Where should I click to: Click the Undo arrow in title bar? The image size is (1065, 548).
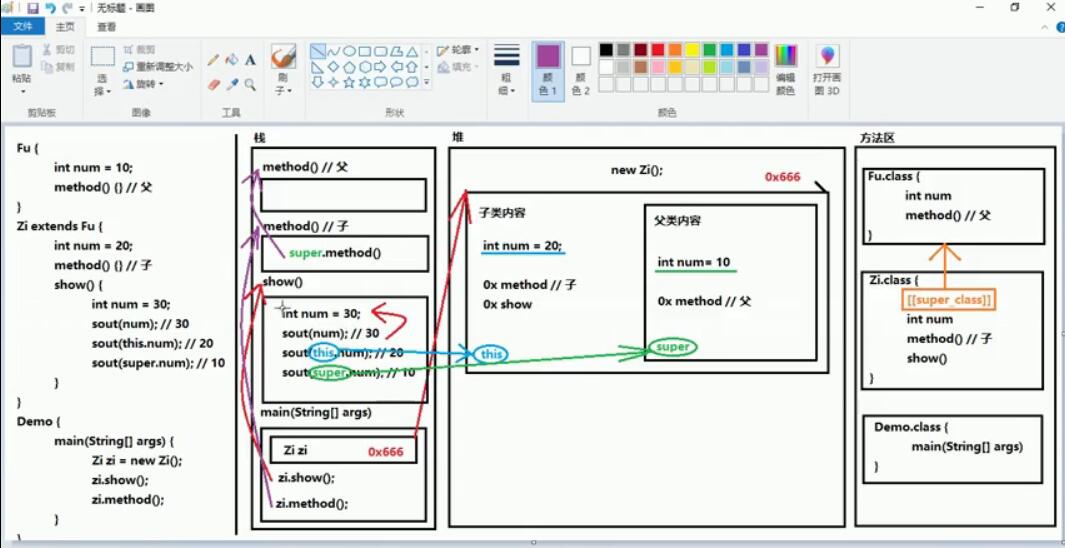click(50, 8)
